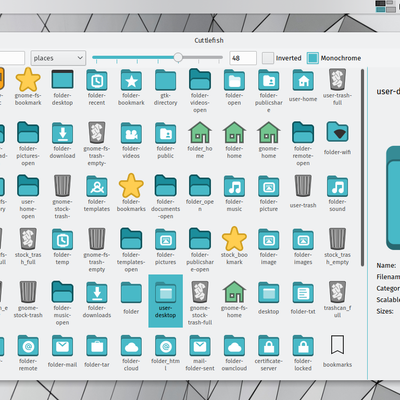The height and width of the screenshot is (400, 400).
Task: Select the folder-music-open icon
Action: (x=62, y=292)
